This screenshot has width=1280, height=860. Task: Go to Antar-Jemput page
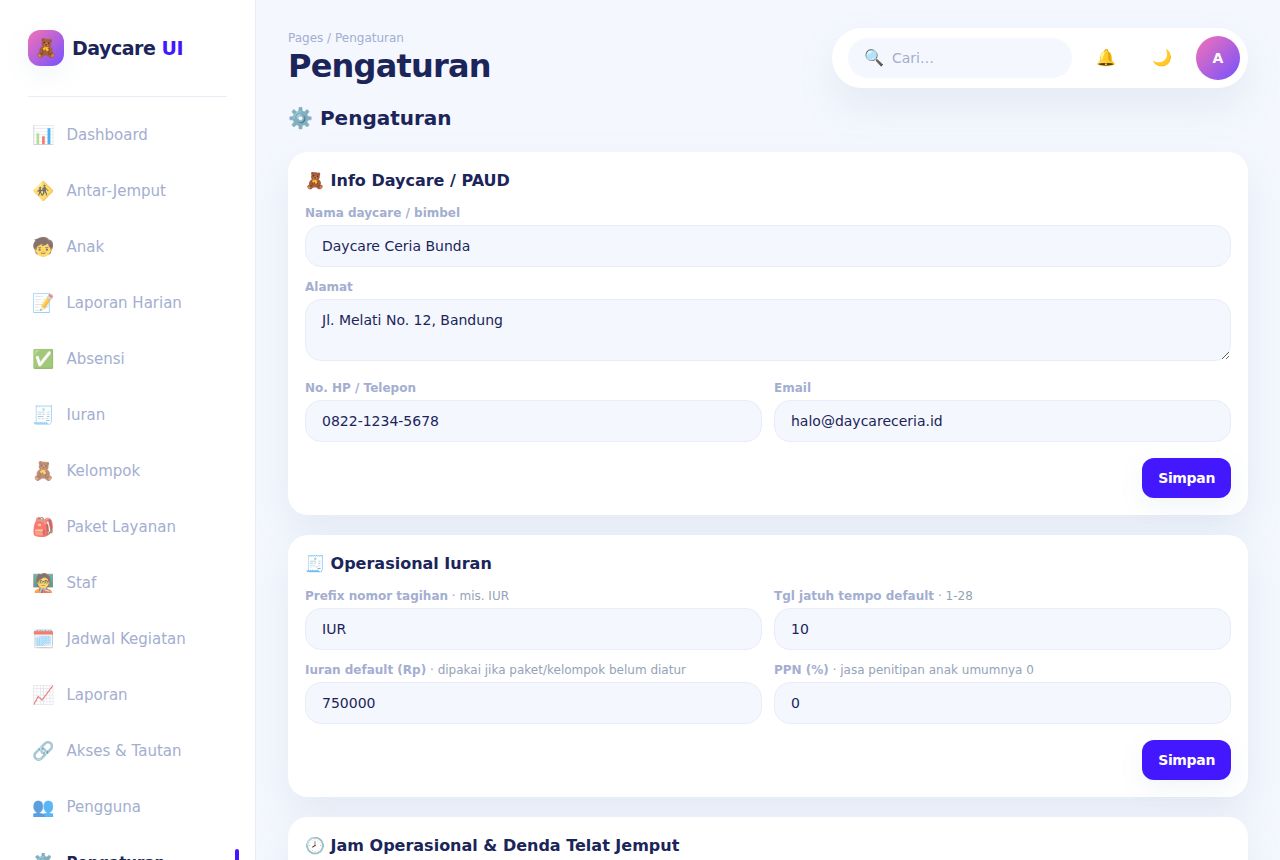pos(127,191)
